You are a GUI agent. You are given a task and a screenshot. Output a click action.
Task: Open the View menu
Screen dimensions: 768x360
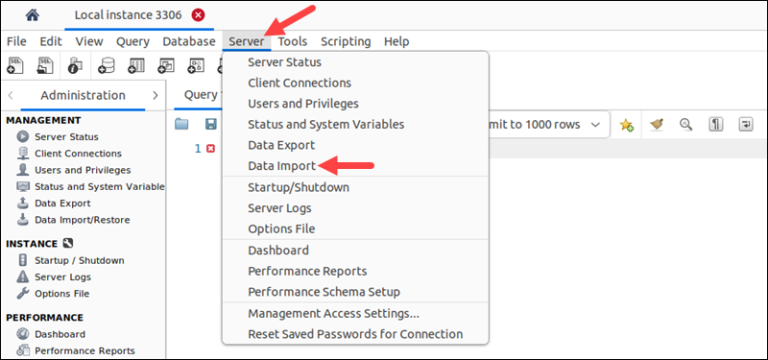pyautogui.click(x=89, y=42)
